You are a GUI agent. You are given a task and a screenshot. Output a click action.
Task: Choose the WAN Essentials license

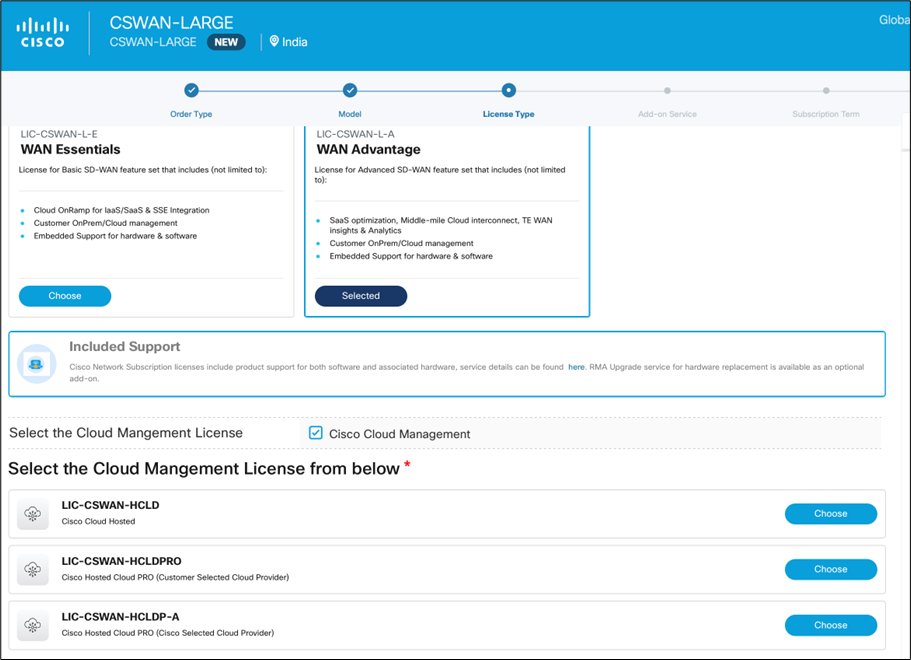(65, 296)
